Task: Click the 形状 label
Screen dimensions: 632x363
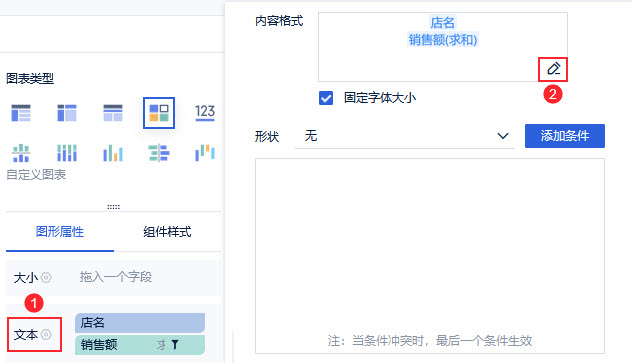Action: 267,137
